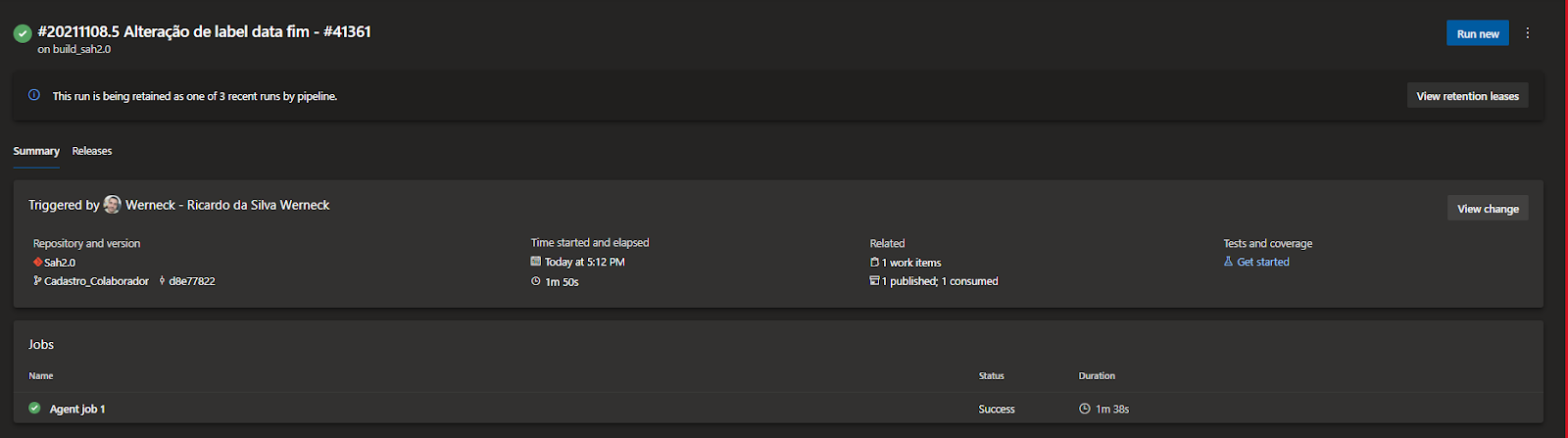Click the clock icon beside 1m 50s
The width and height of the screenshot is (1568, 438).
[x=536, y=281]
